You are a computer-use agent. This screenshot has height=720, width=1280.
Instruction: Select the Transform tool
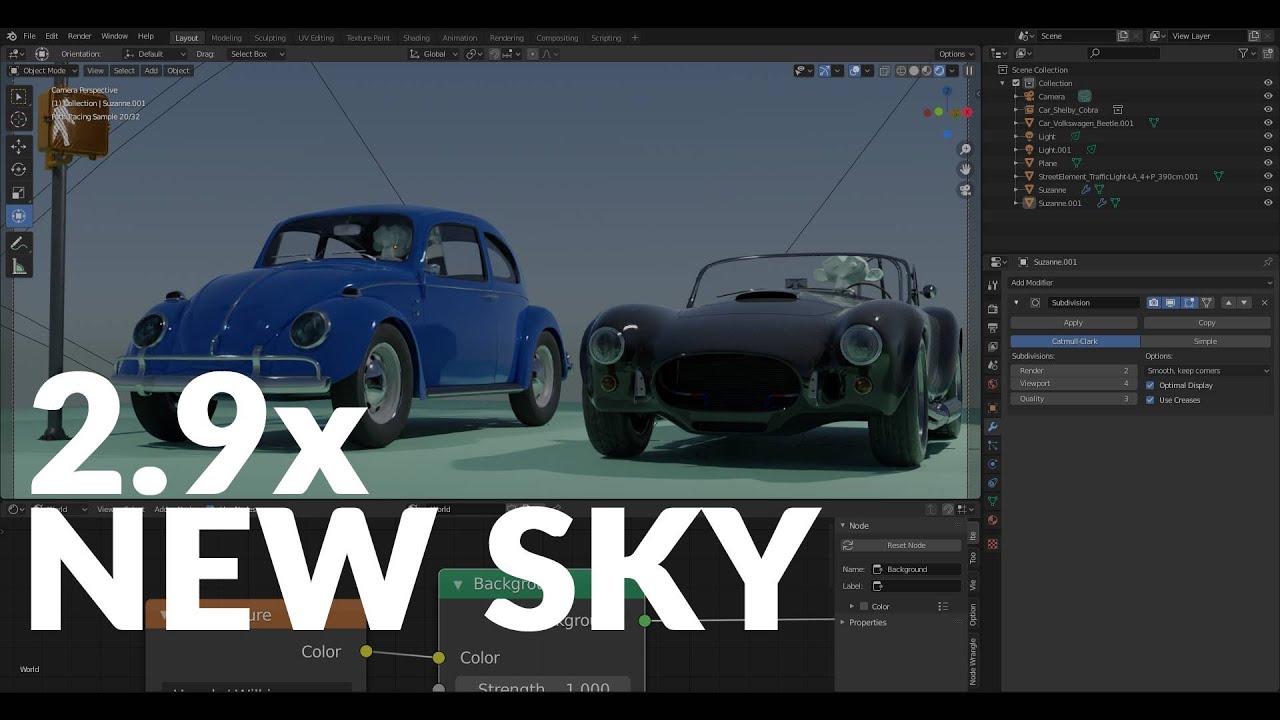coord(19,216)
